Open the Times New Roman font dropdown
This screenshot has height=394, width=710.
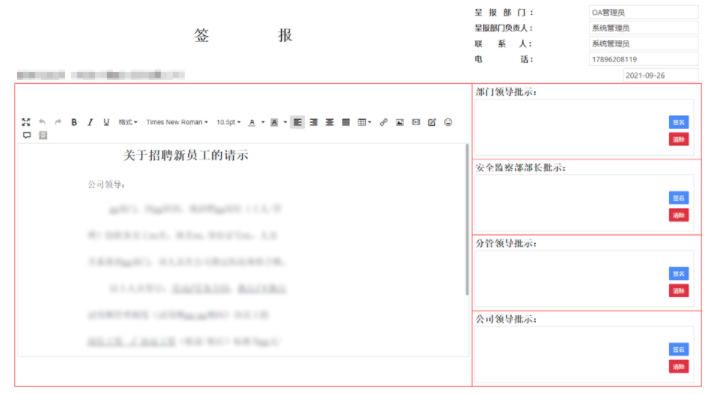tap(177, 122)
